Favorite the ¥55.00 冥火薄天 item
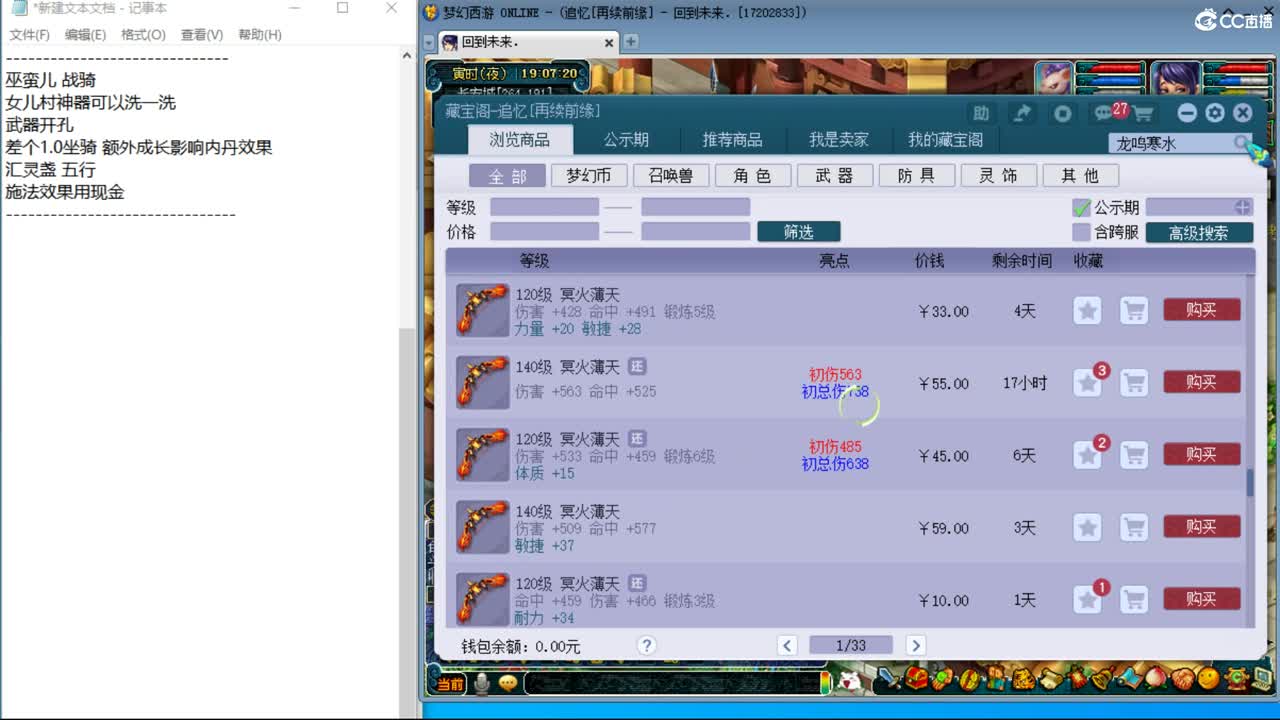1280x720 pixels. pos(1087,383)
